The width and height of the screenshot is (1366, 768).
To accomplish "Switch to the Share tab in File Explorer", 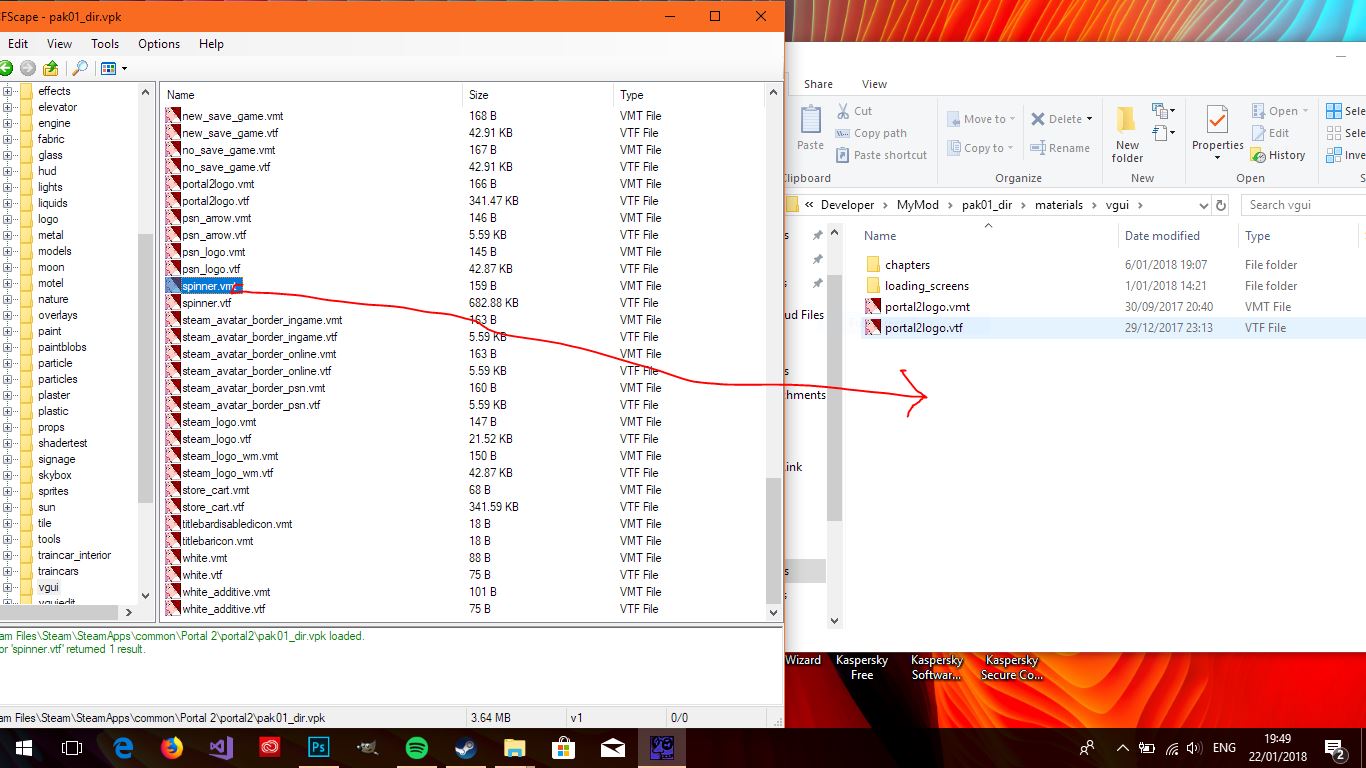I will [x=818, y=84].
